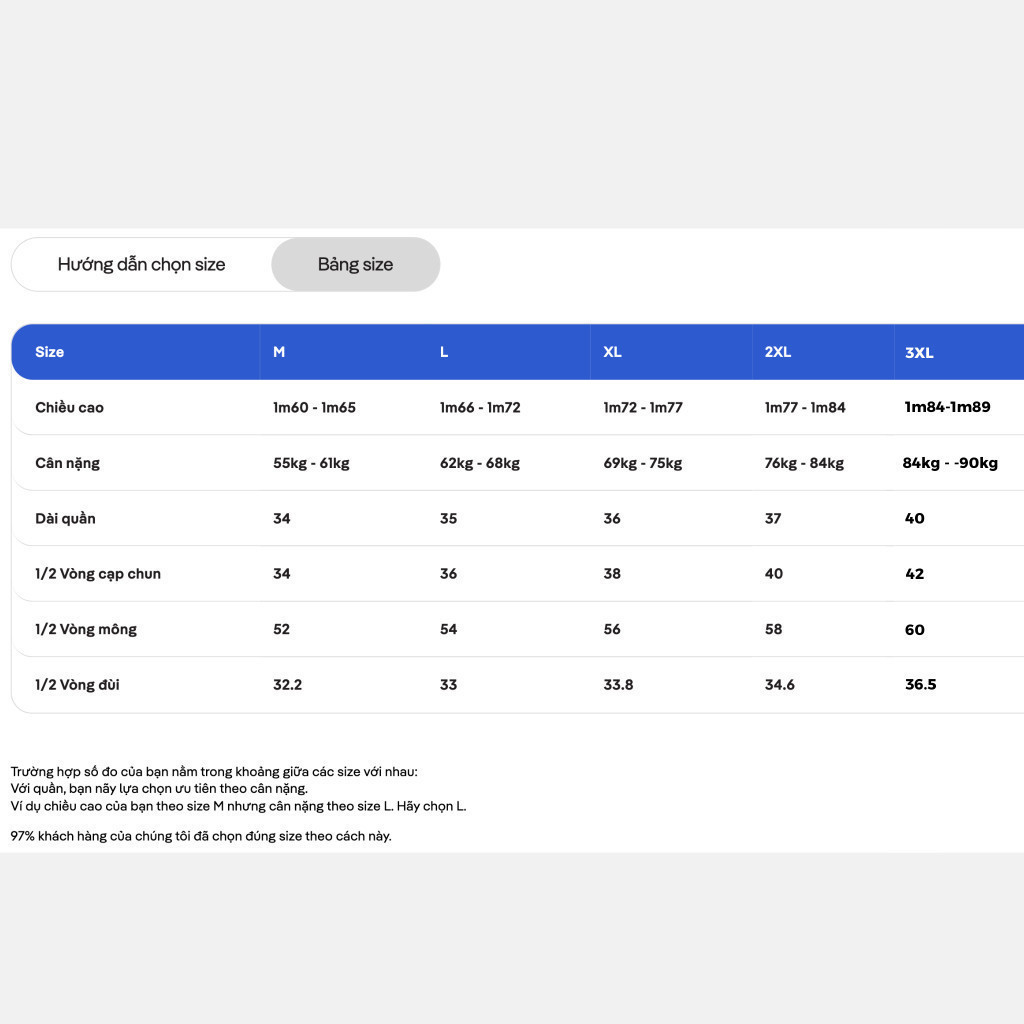
Task: Click the Size column header
Action: pos(50,352)
